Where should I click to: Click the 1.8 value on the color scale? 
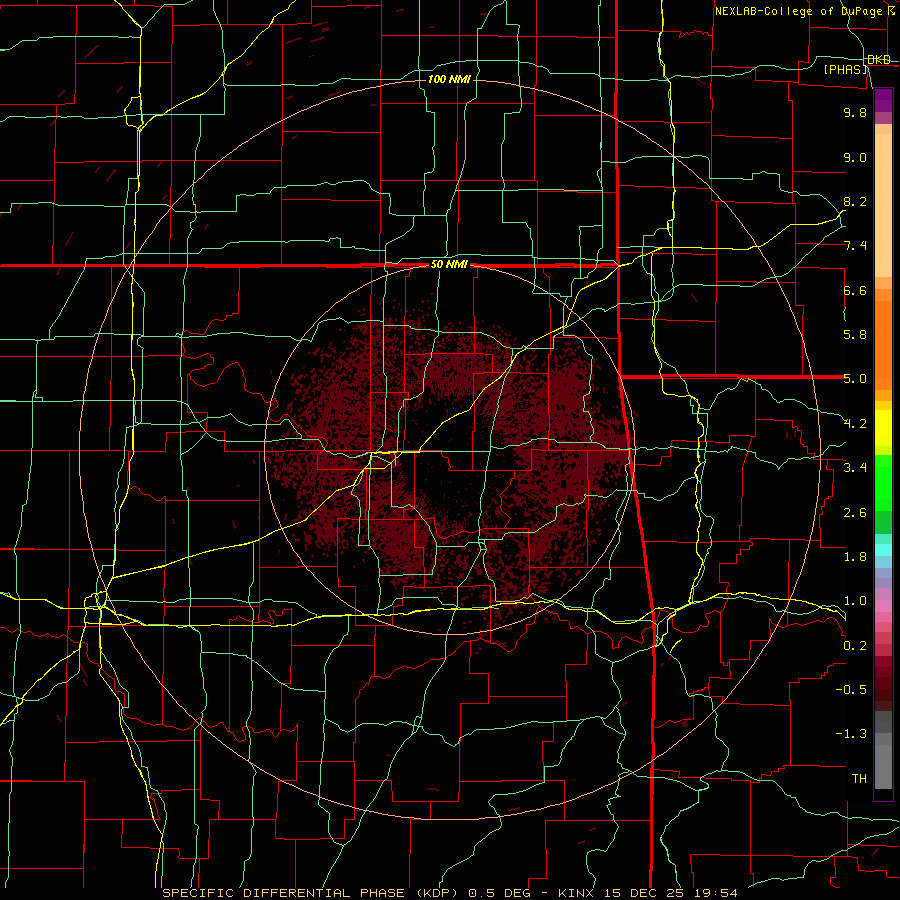(855, 557)
